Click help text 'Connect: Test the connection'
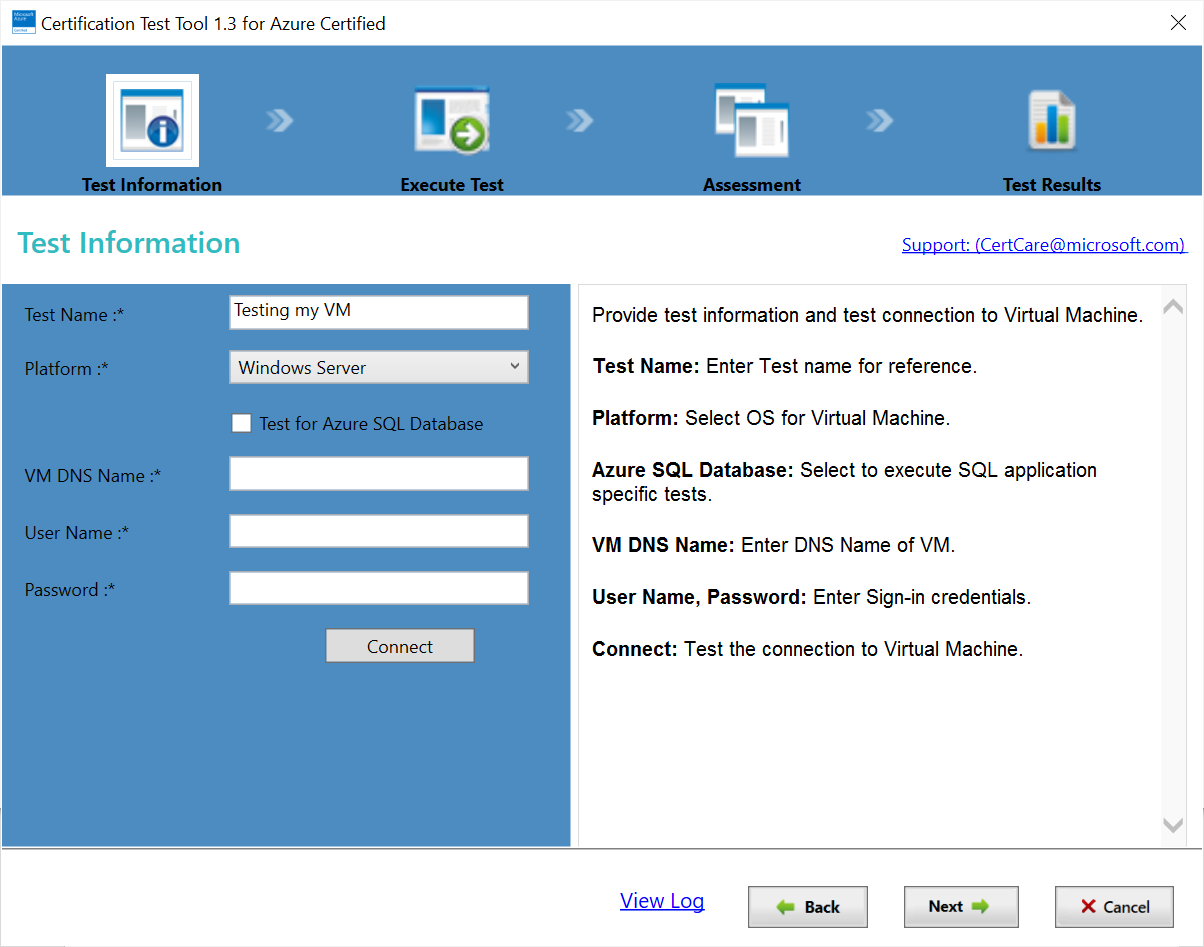The height and width of the screenshot is (947, 1204). tap(808, 649)
